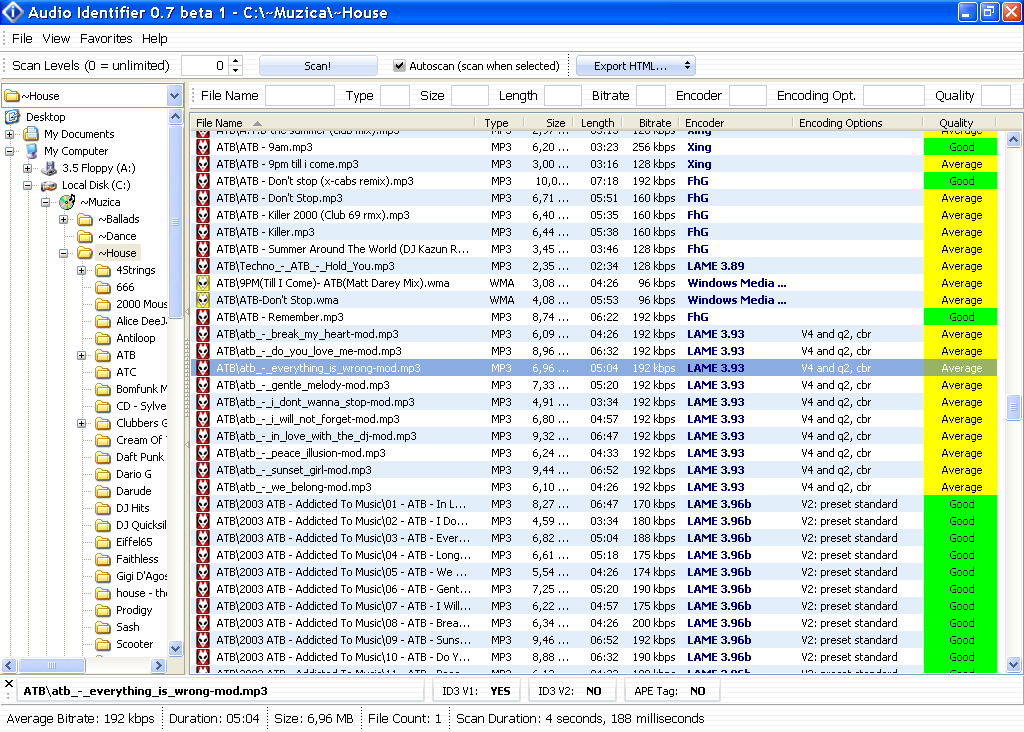Toggle the Autoscan checkbox
Viewport: 1024px width, 732px height.
point(400,66)
